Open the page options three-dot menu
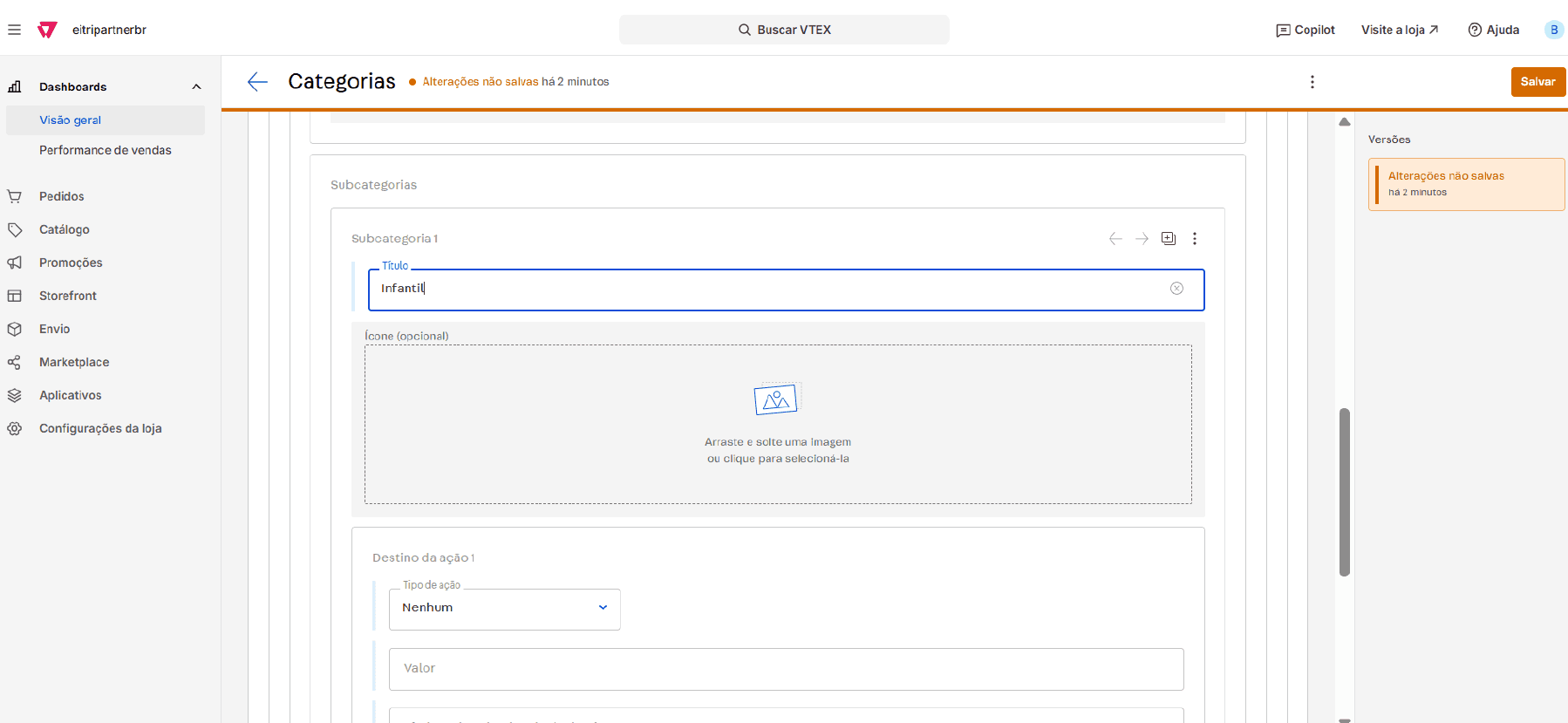Screen dimensions: 1568x723 1312,82
